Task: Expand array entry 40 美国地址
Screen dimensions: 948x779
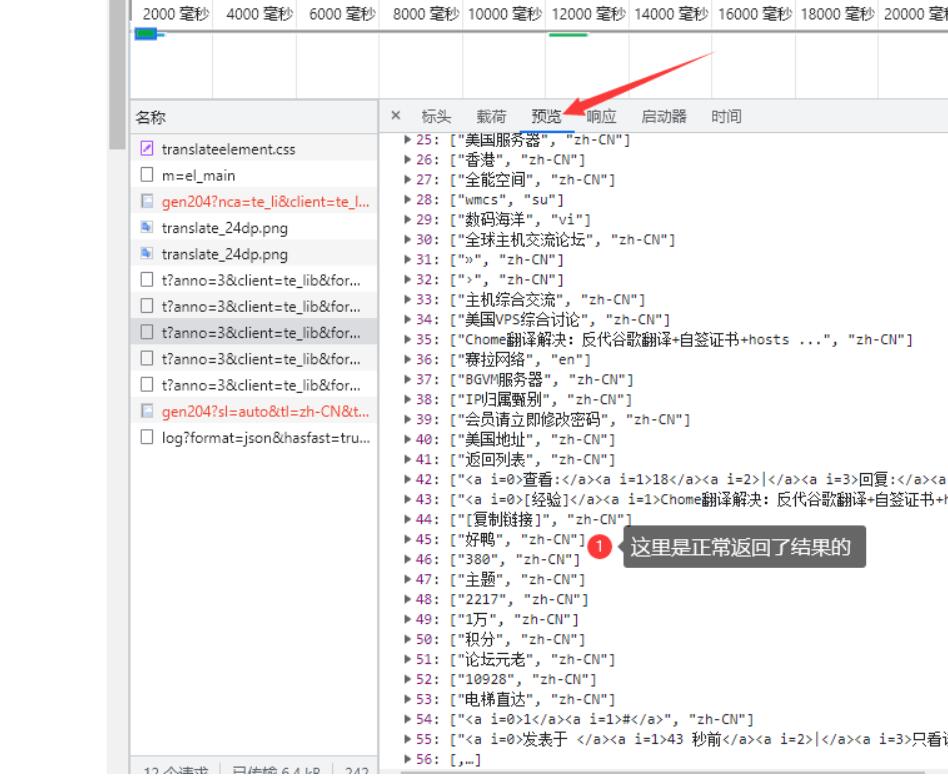Action: (x=407, y=439)
